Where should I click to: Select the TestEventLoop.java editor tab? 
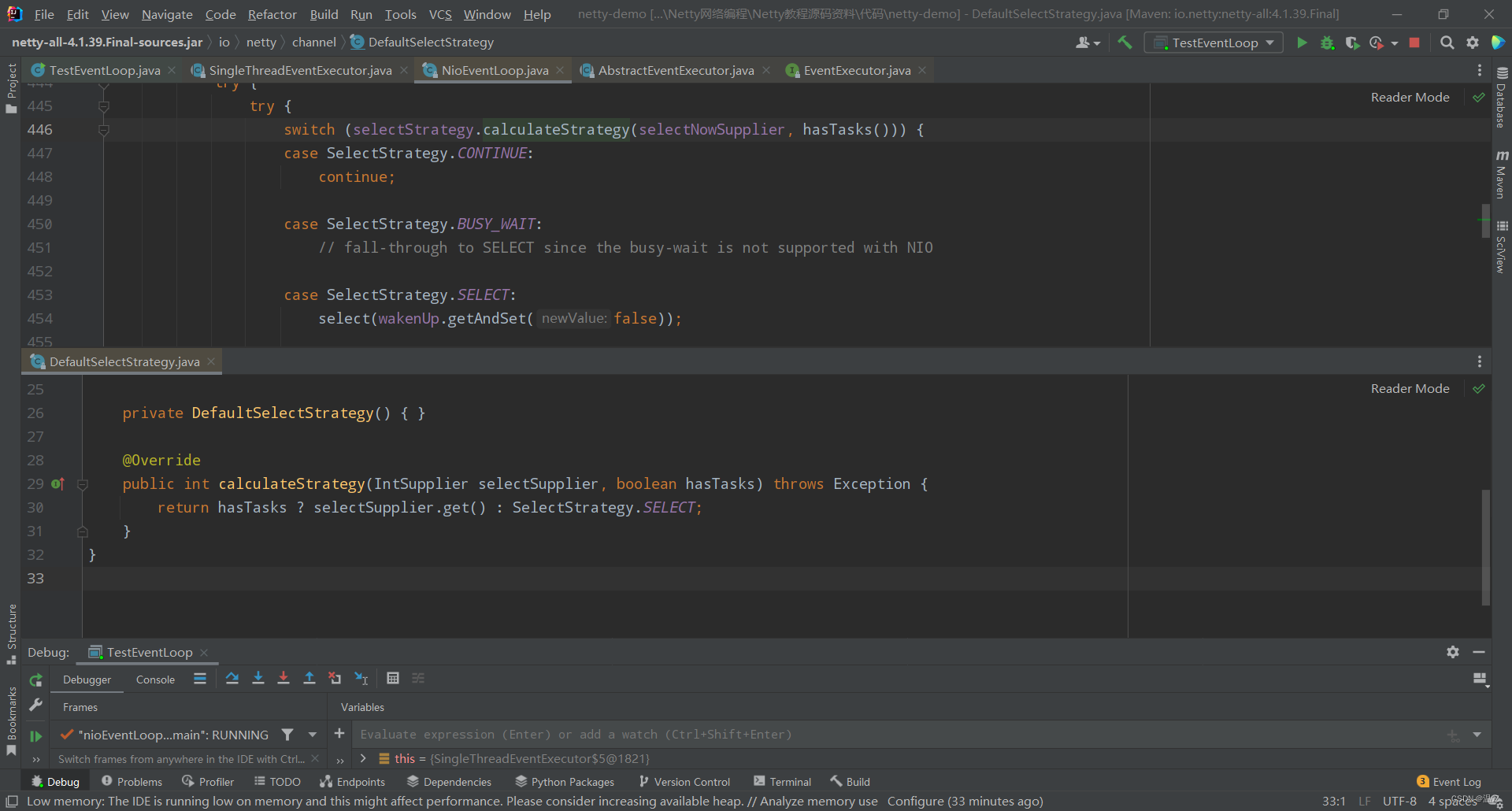point(104,70)
